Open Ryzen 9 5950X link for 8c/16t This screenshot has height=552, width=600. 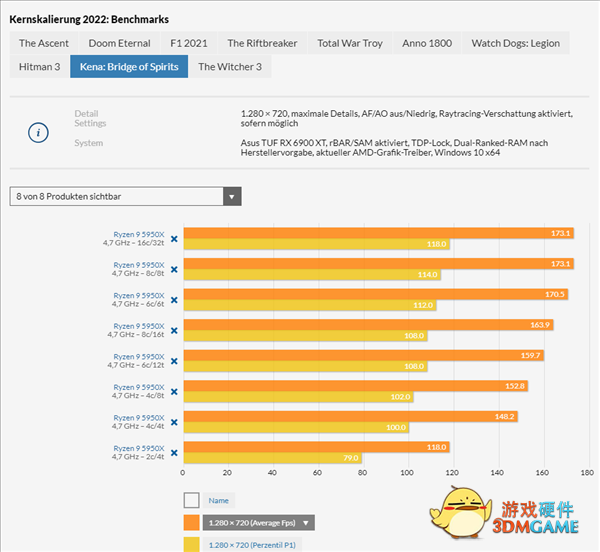click(139, 326)
